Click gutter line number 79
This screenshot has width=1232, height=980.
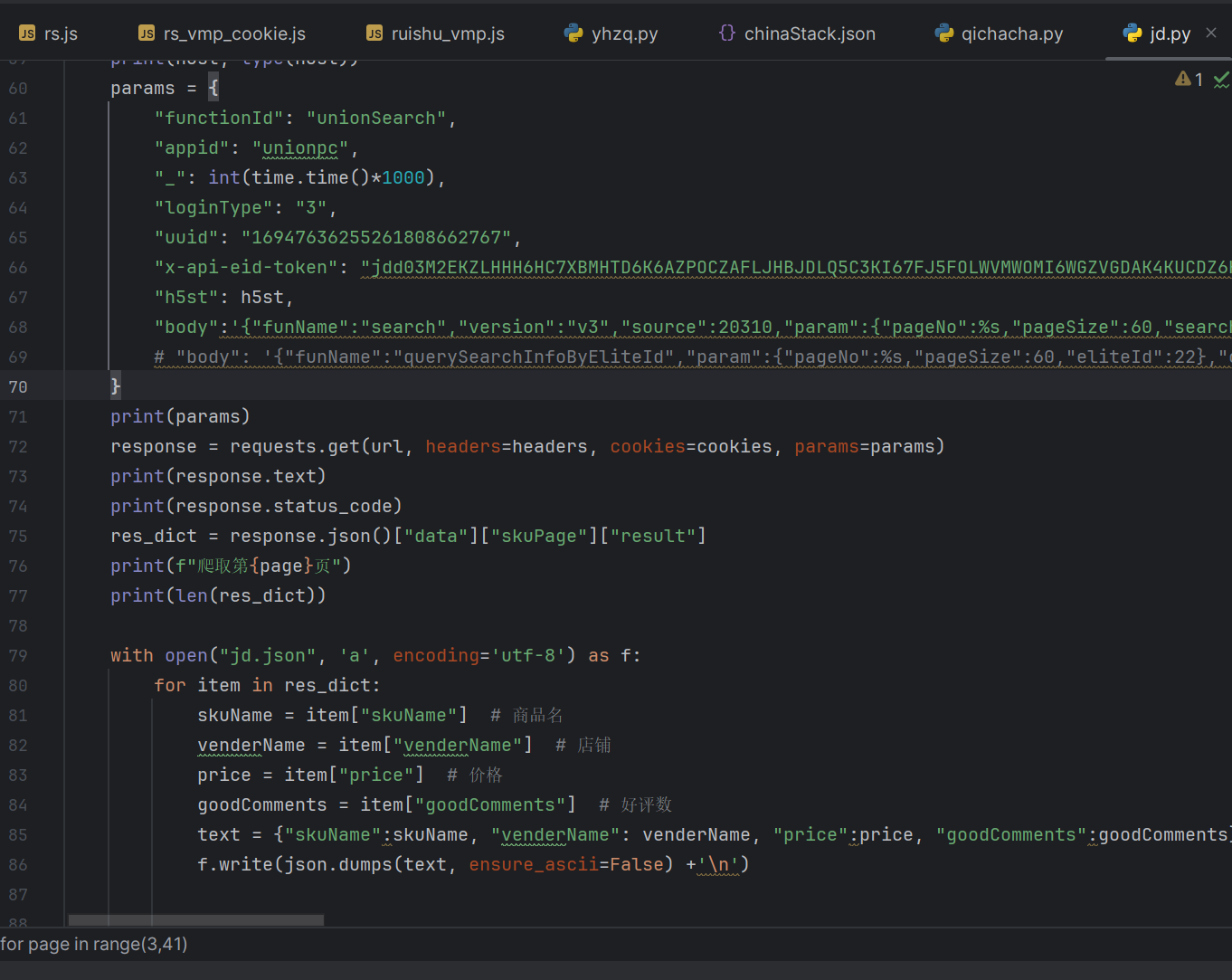coord(18,656)
